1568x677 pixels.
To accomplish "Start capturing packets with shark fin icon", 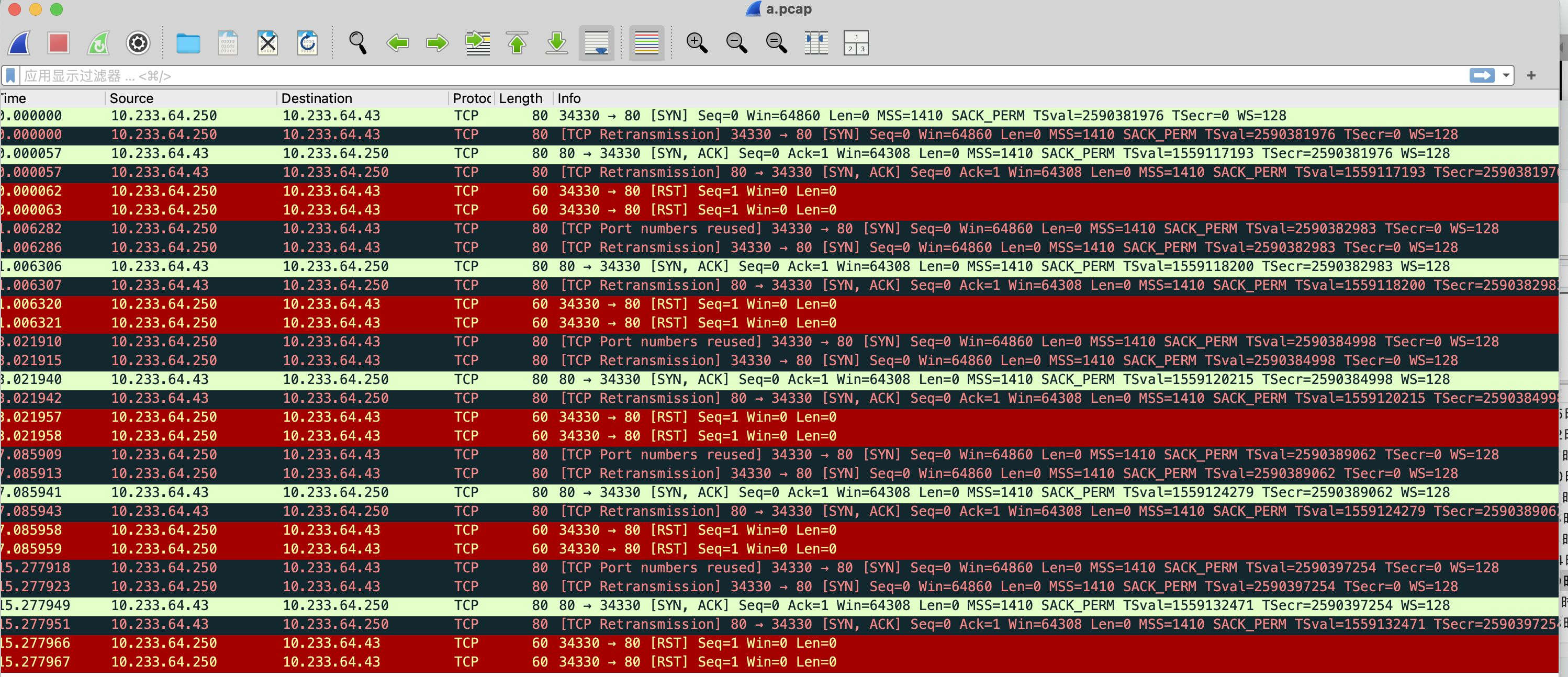I will click(x=19, y=43).
